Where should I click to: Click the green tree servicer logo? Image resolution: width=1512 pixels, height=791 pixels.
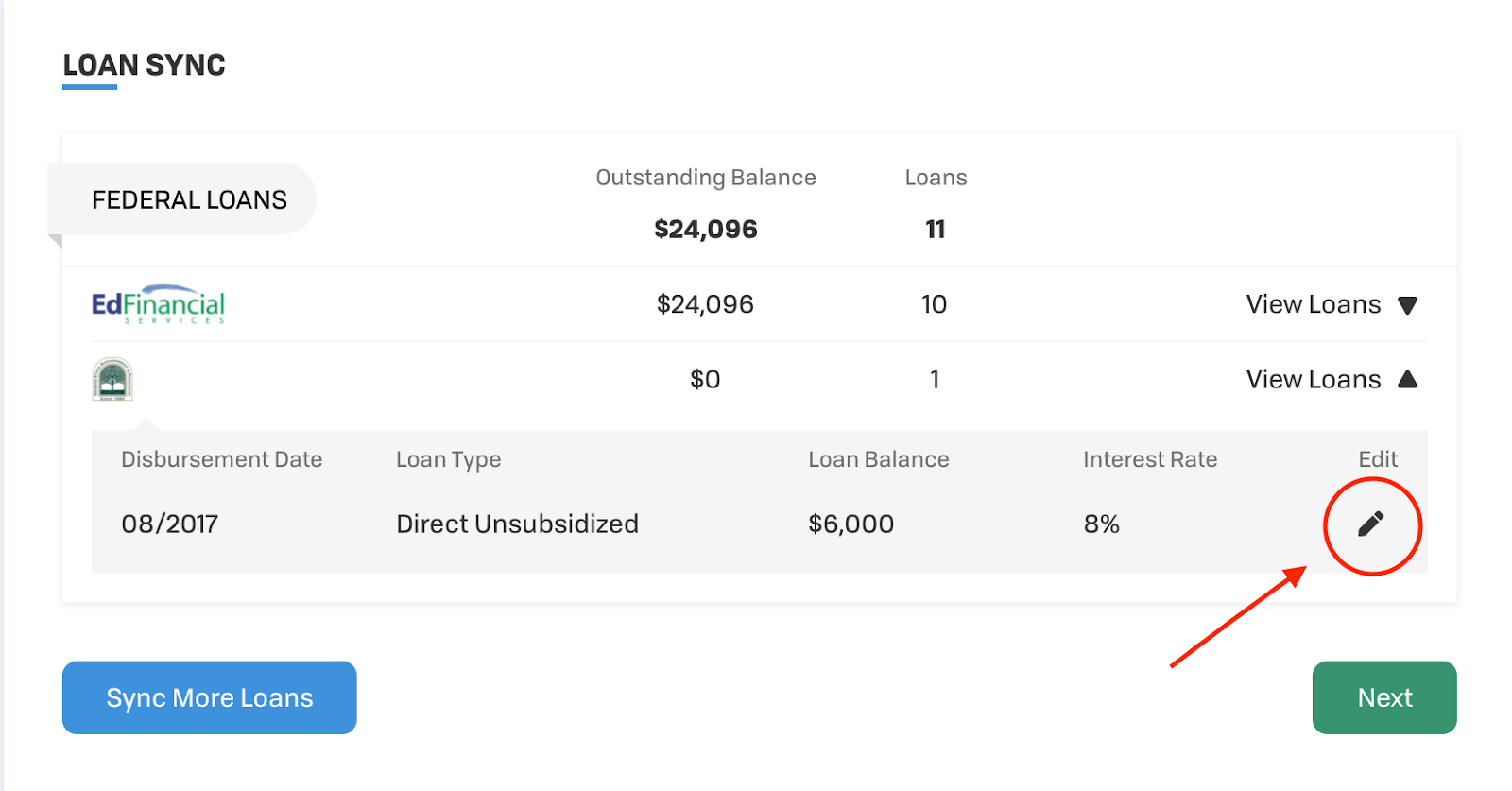[112, 379]
